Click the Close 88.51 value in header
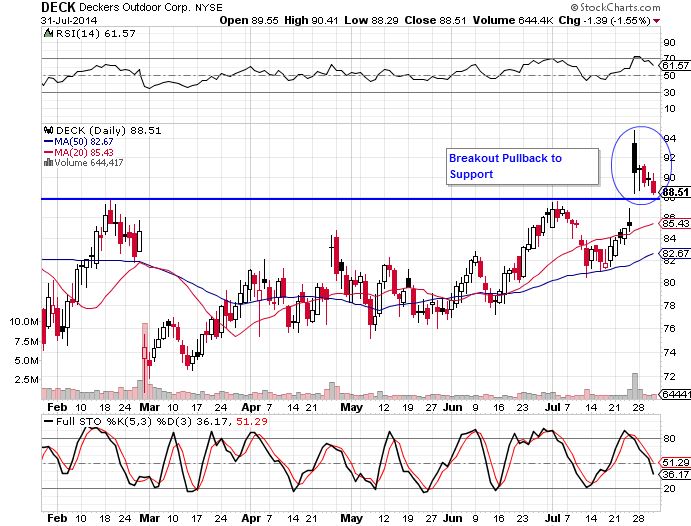Screen dimensions: 691x526 435,20
